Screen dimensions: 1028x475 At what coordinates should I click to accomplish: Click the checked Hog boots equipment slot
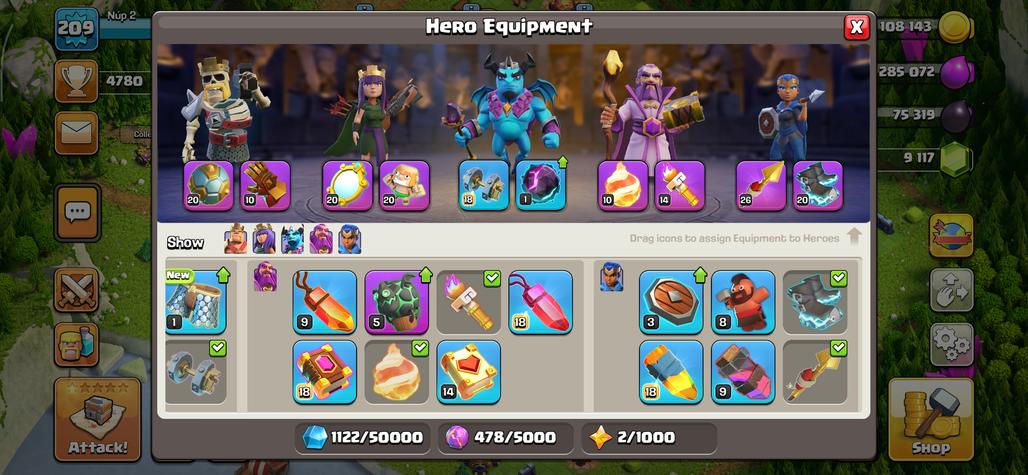pyautogui.click(x=815, y=302)
